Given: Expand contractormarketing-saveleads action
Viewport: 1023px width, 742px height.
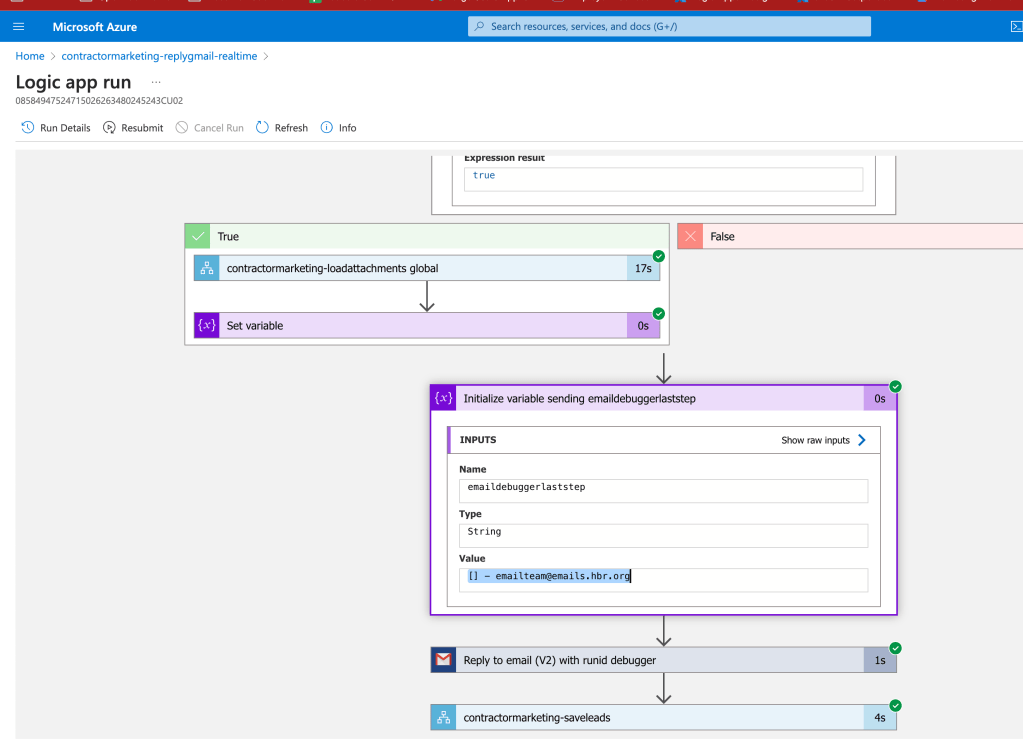Looking at the screenshot, I should [664, 718].
